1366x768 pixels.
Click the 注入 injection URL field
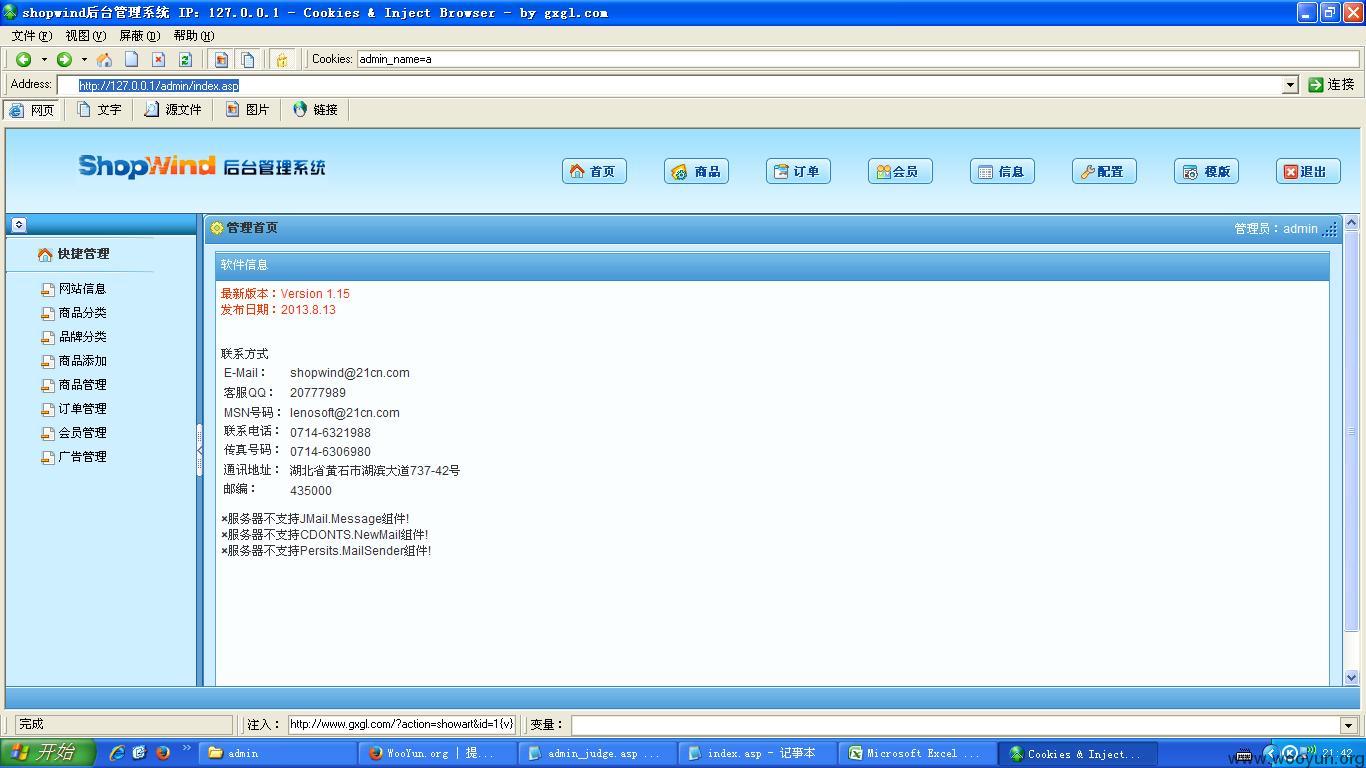402,725
